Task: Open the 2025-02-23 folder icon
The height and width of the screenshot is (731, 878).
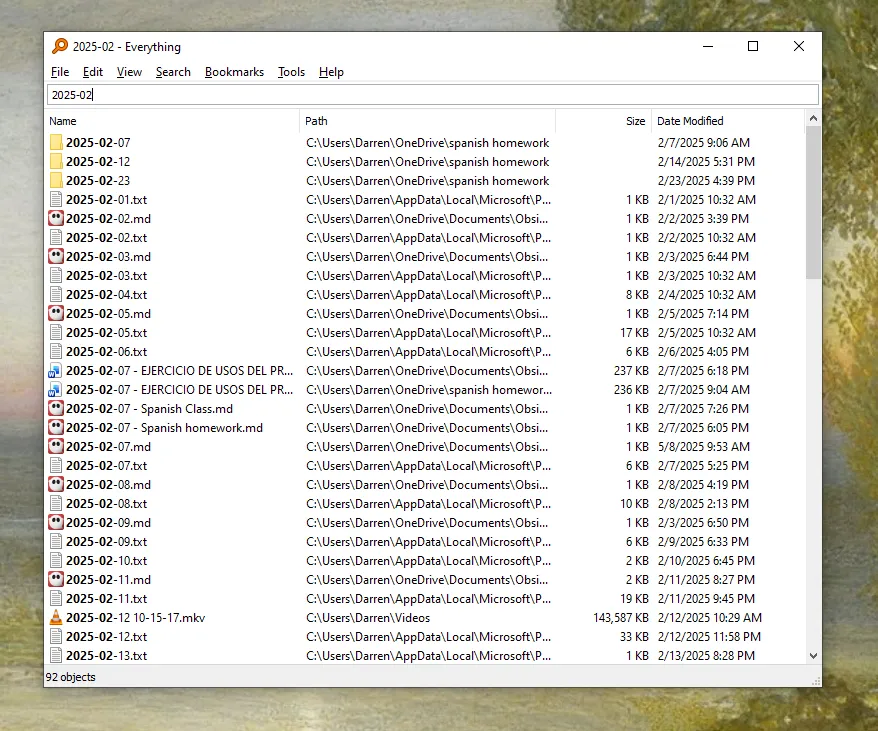Action: [56, 180]
